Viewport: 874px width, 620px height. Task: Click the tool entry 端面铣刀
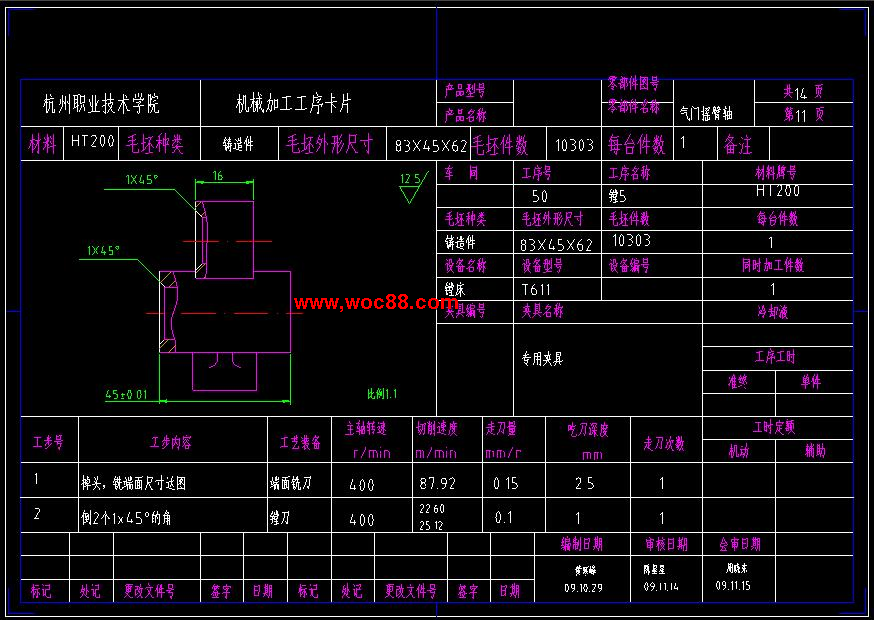tap(290, 483)
